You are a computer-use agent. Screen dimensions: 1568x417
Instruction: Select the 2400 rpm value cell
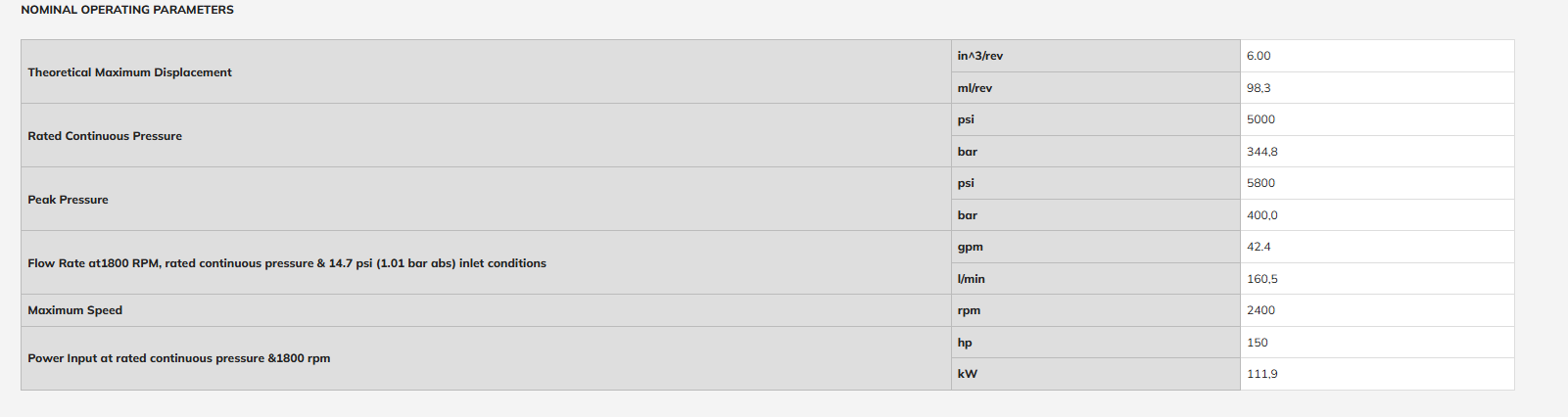tap(1377, 310)
